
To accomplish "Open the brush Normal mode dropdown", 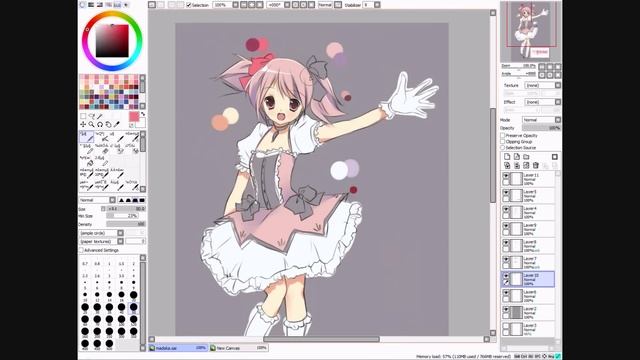I will point(112,200).
